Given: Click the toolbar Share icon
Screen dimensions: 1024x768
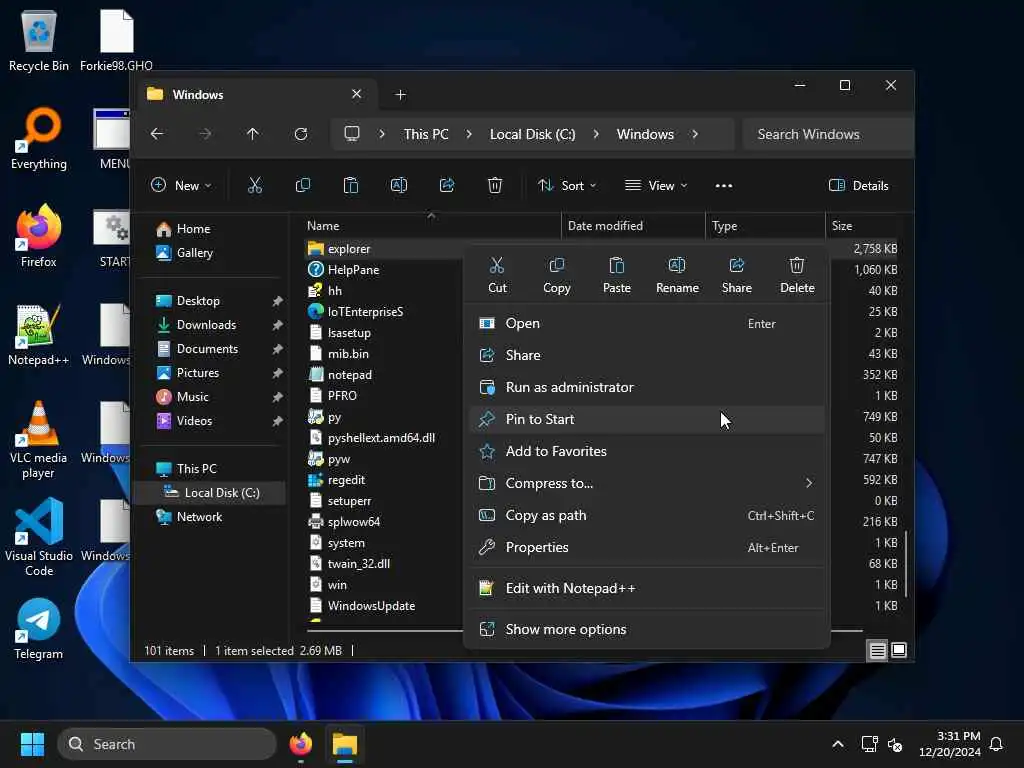Looking at the screenshot, I should 447,185.
